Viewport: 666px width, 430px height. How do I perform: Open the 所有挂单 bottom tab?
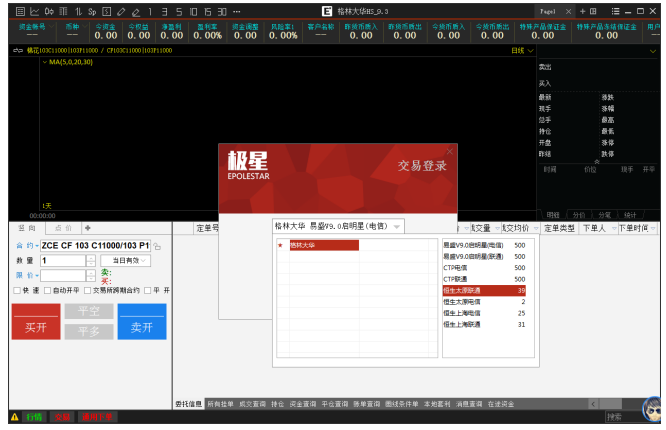[220, 404]
